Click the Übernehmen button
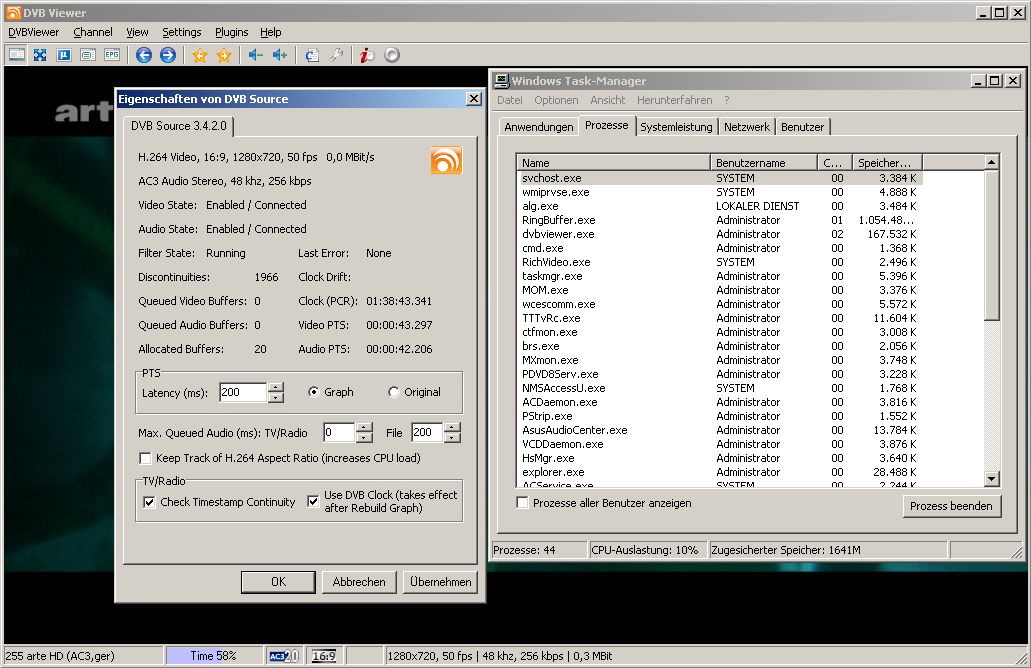 click(440, 582)
